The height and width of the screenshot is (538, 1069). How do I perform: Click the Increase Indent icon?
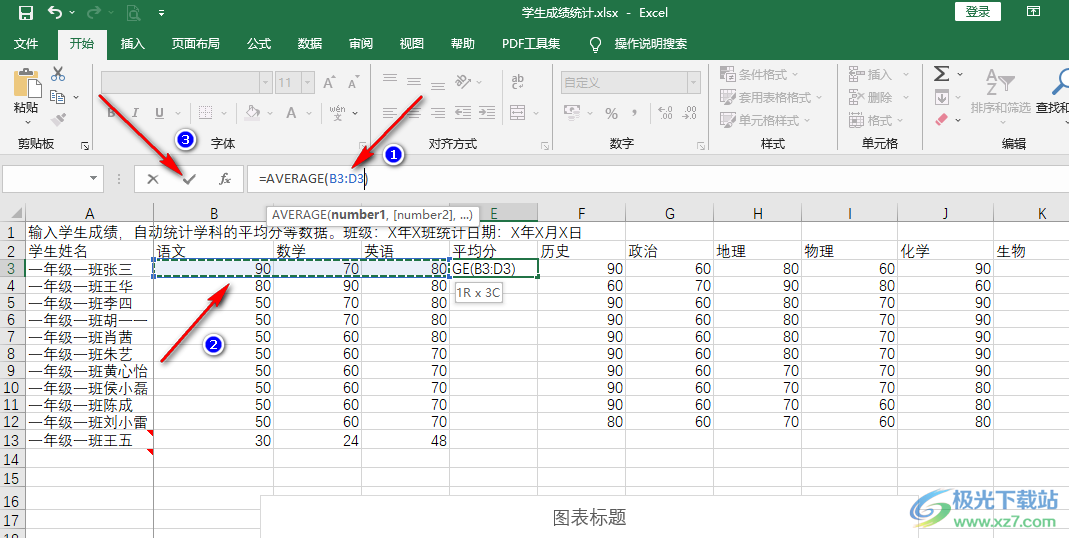coord(487,113)
